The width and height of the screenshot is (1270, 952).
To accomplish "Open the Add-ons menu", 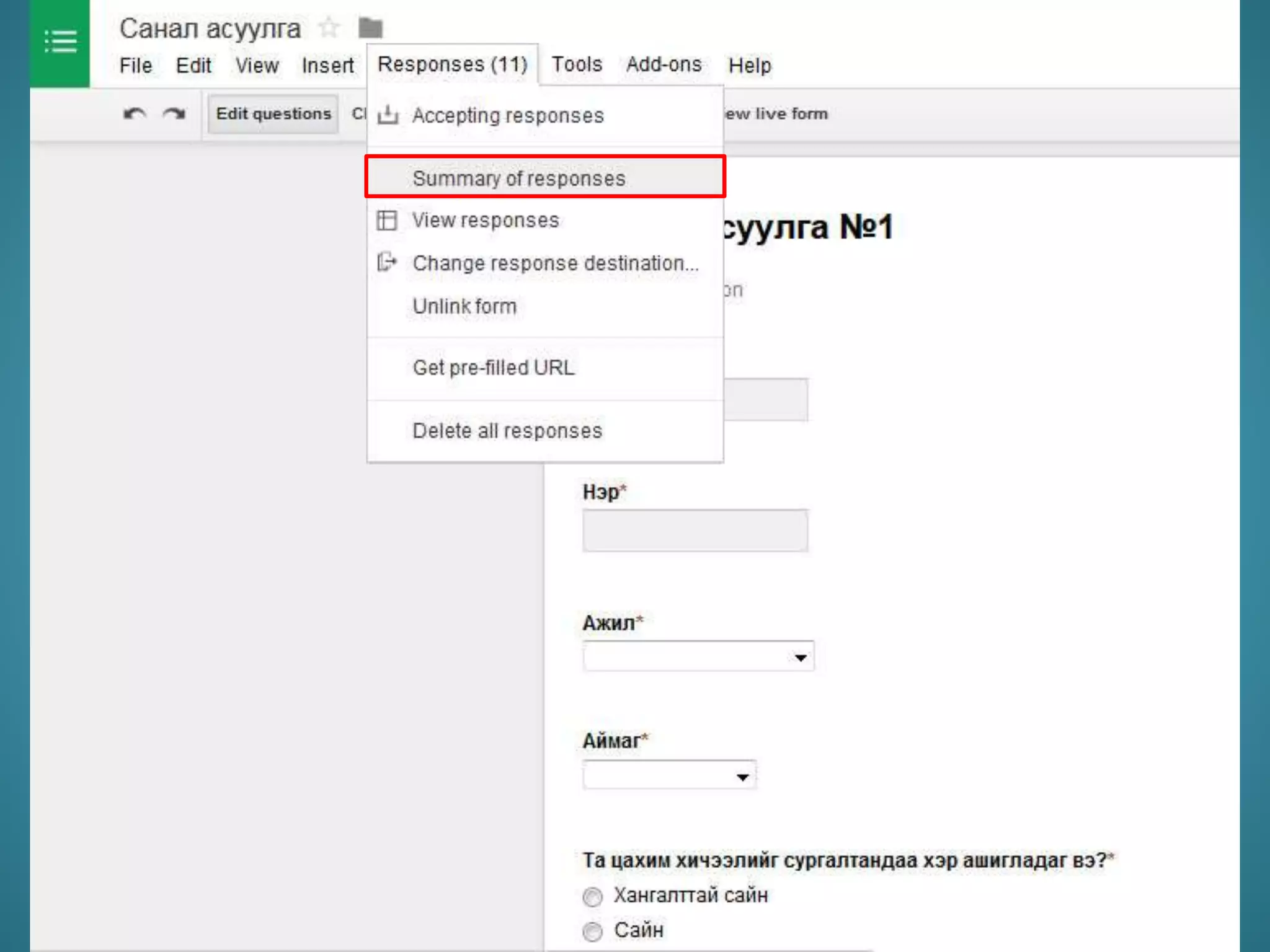I will pos(664,64).
